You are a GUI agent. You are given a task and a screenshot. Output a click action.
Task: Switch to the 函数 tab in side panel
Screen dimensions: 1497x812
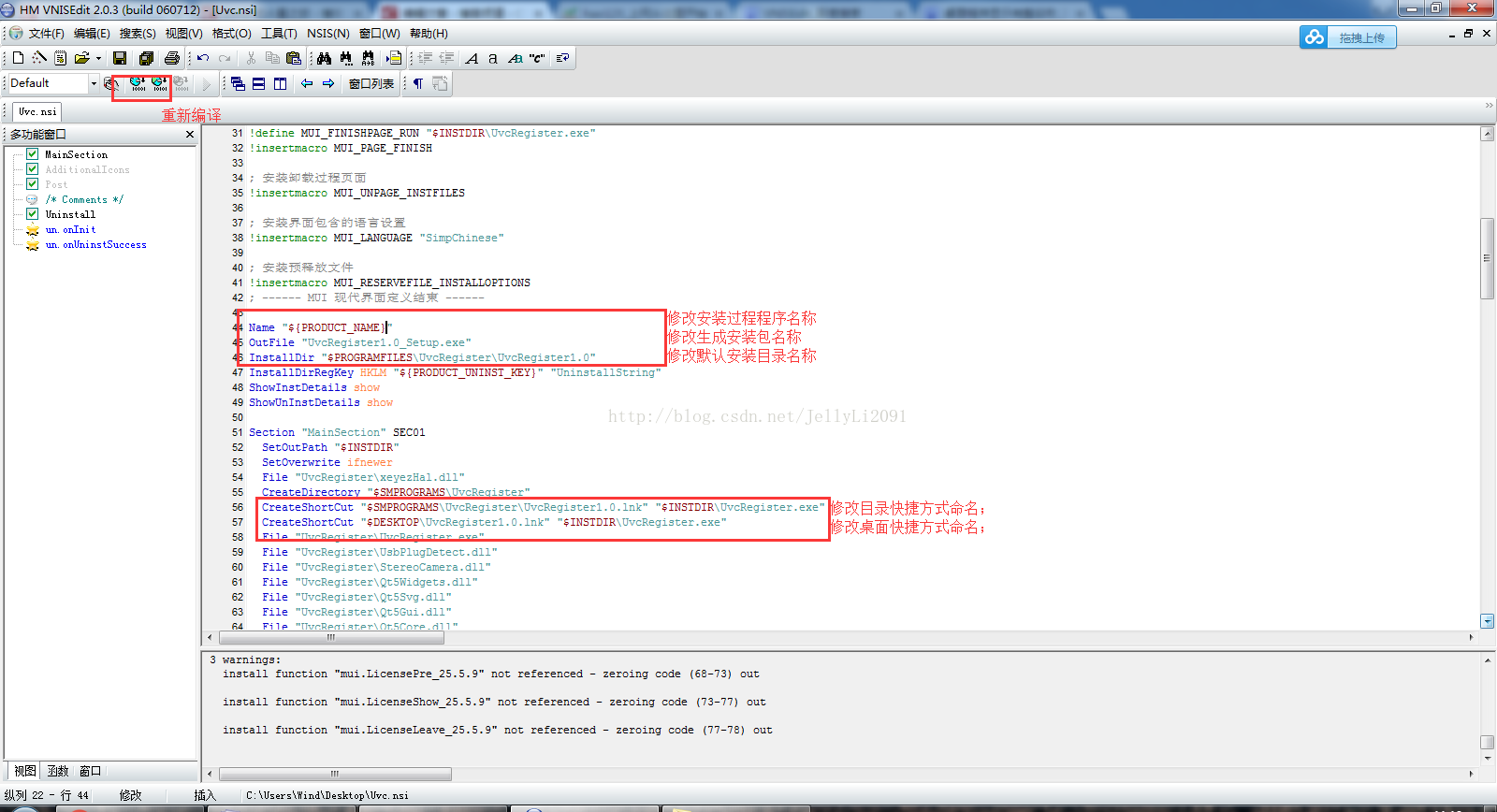click(58, 771)
